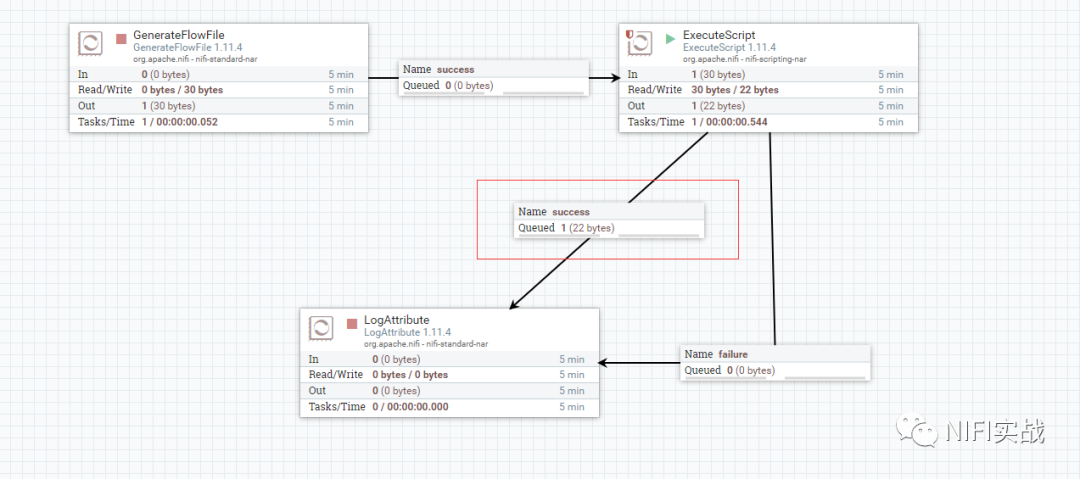Click the green running arrow on ExecuteScript
Viewport: 1080px width, 479px height.
pyautogui.click(x=670, y=39)
